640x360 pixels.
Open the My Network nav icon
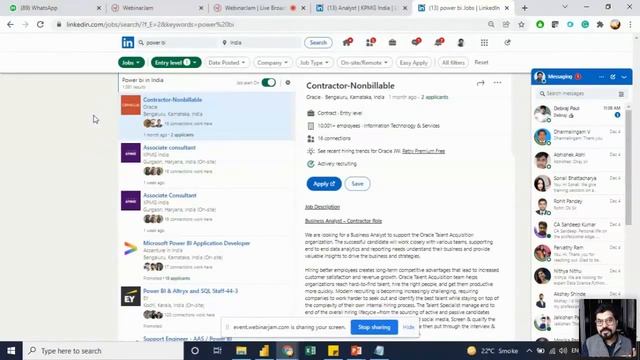[370, 42]
